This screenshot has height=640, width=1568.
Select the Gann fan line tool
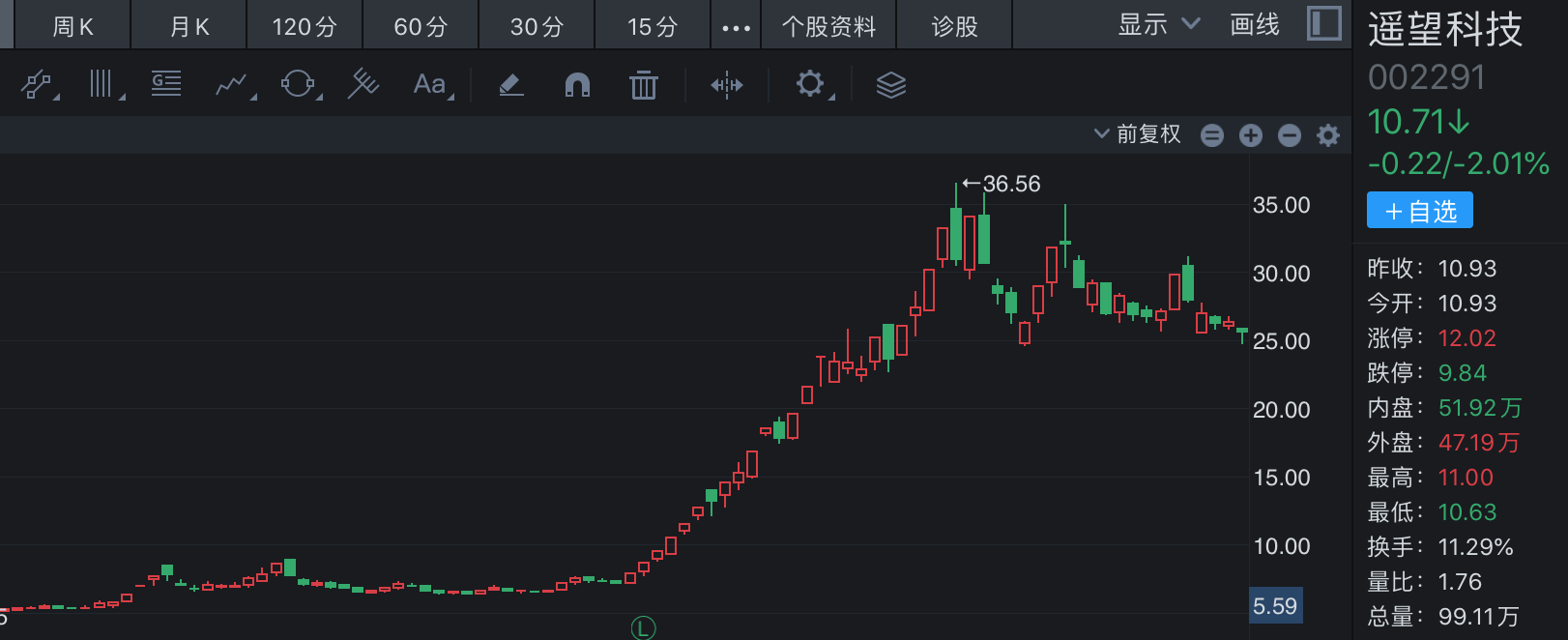pyautogui.click(x=363, y=85)
